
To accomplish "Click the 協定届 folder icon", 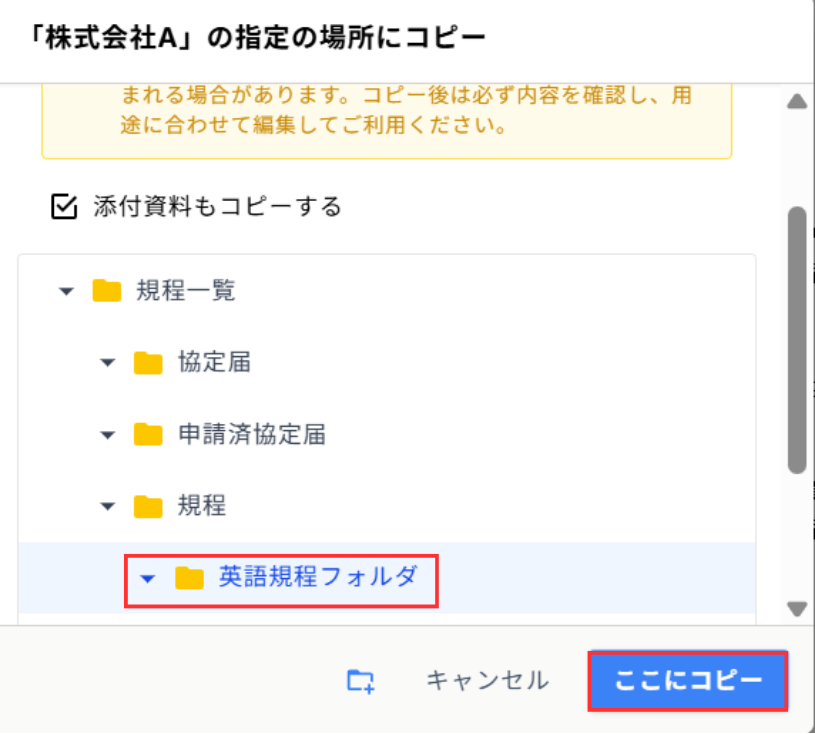I will (x=148, y=362).
